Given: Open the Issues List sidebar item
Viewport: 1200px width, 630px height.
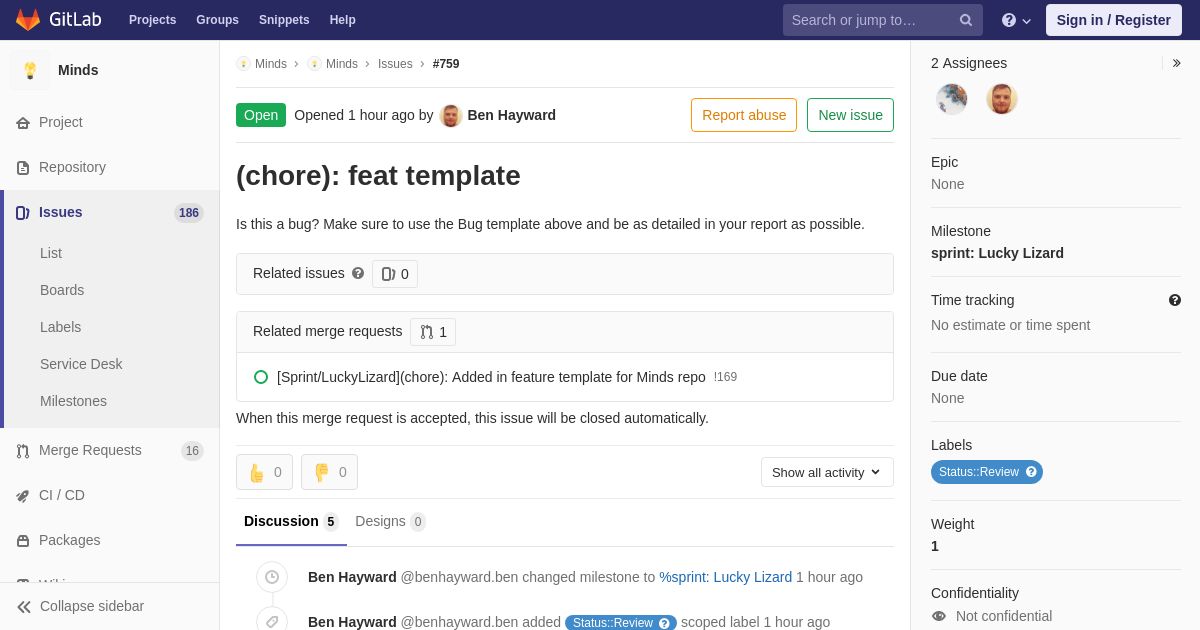Looking at the screenshot, I should coord(51,253).
